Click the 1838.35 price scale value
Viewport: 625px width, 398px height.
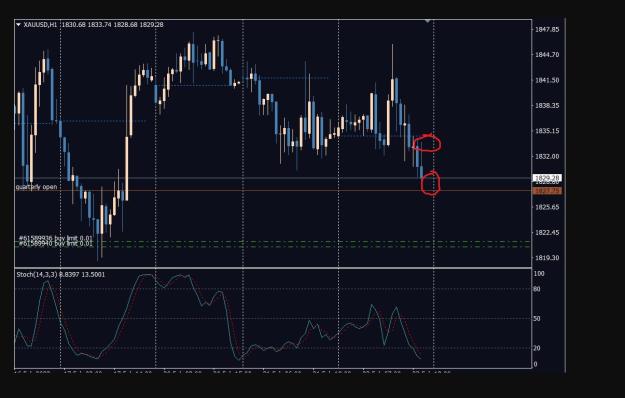click(x=547, y=106)
